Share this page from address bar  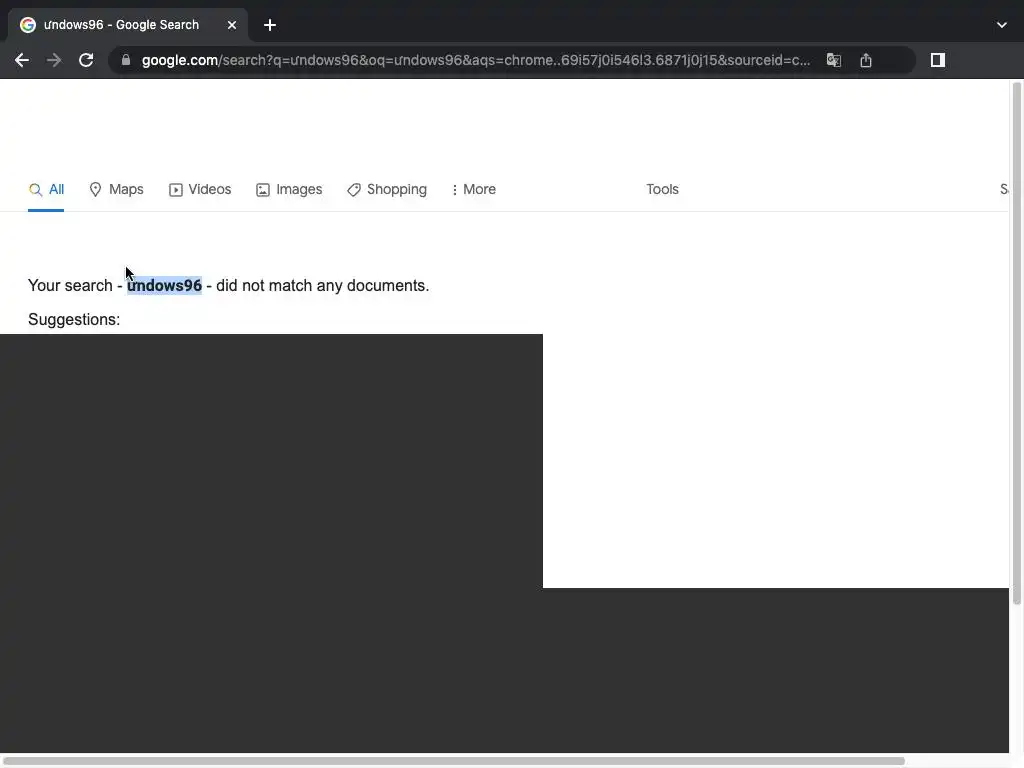pos(866,60)
